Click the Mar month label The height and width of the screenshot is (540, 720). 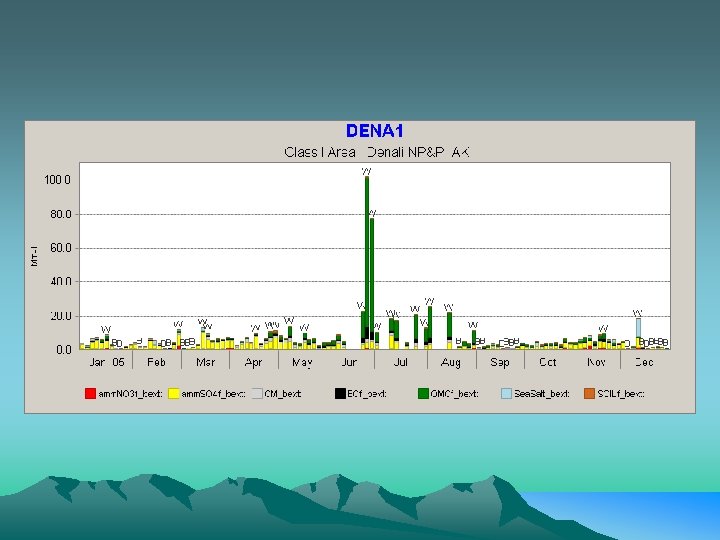(x=205, y=362)
